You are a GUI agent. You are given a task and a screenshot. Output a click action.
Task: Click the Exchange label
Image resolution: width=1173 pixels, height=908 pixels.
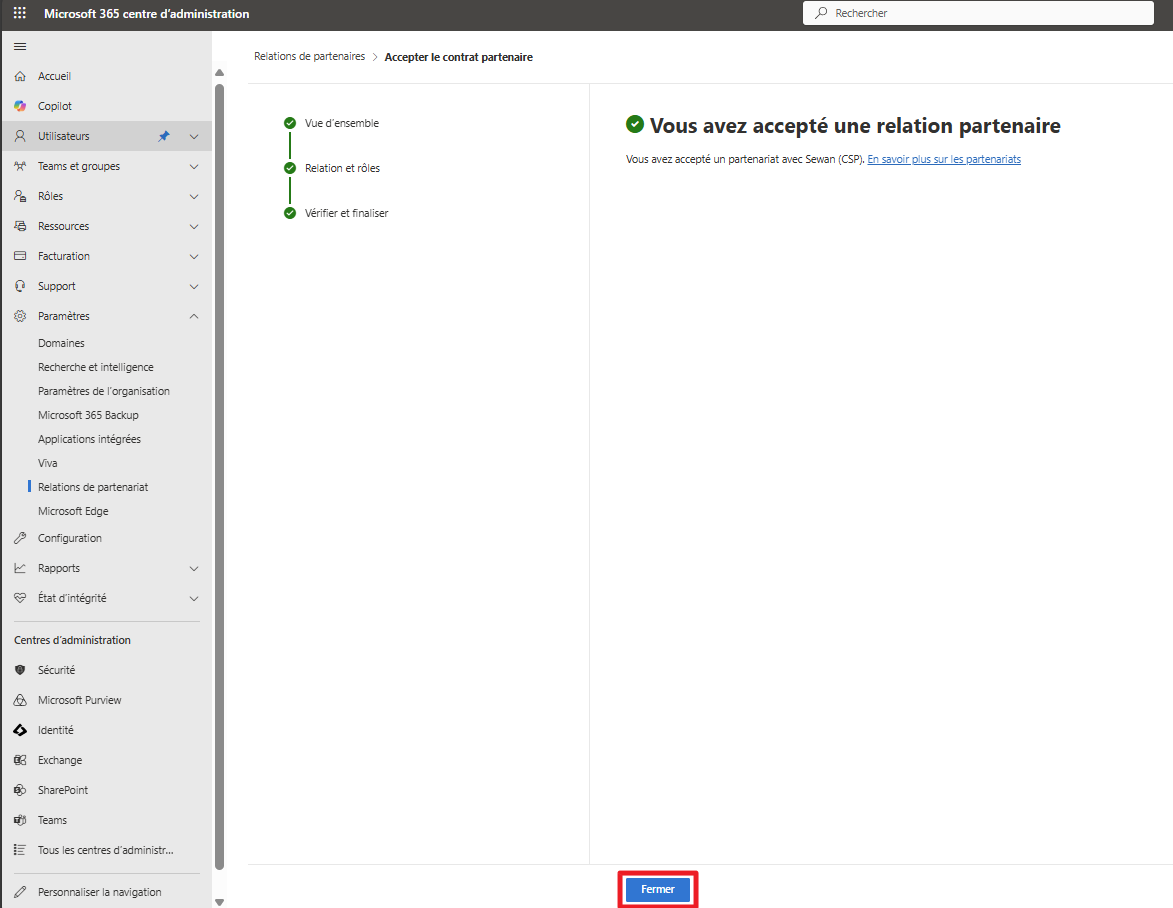(61, 760)
